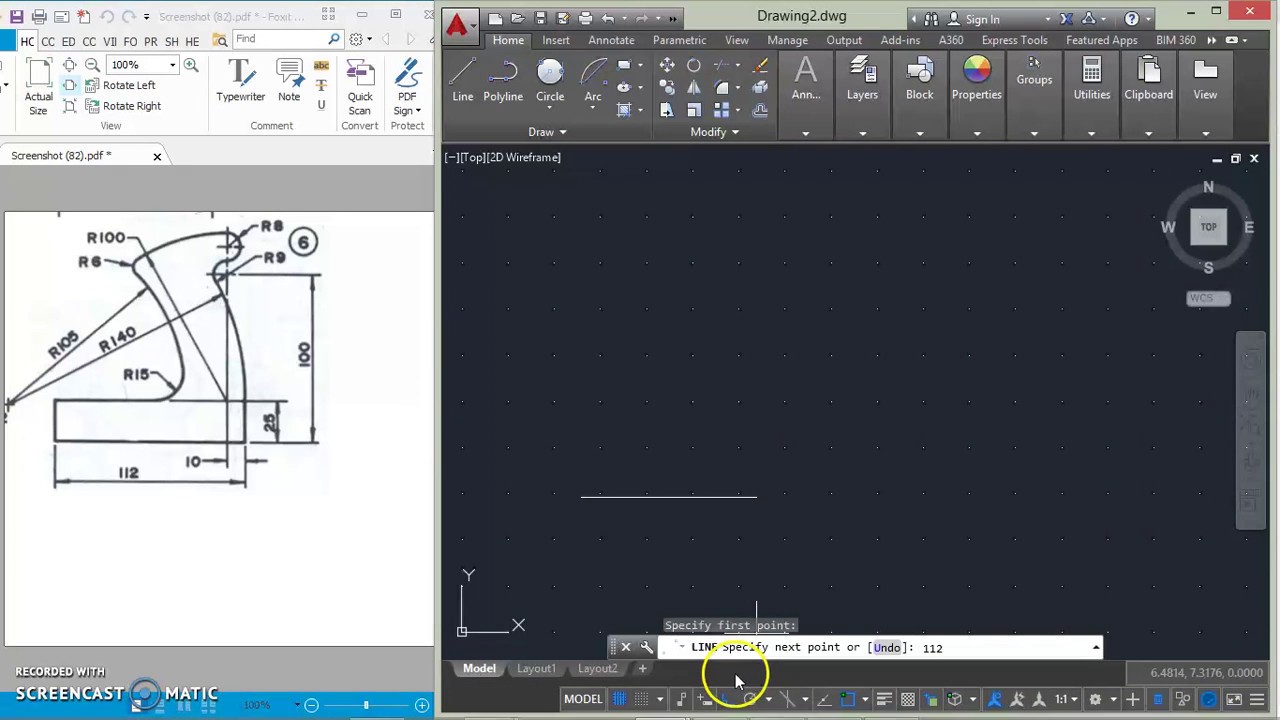Toggle transparency display in status bar
This screenshot has height=720, width=1280.
tap(908, 699)
